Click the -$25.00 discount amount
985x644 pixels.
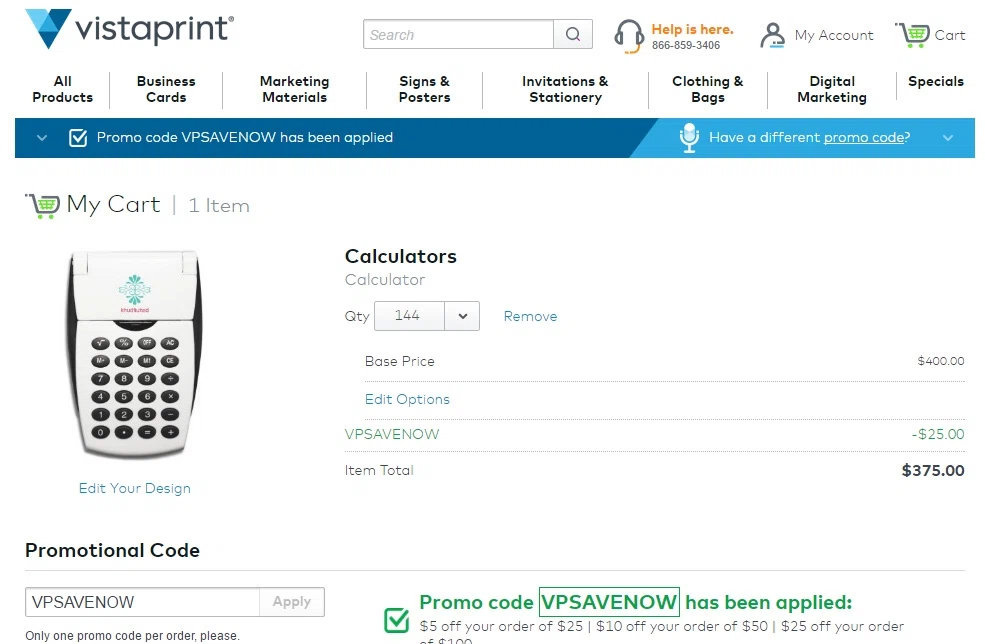click(938, 434)
